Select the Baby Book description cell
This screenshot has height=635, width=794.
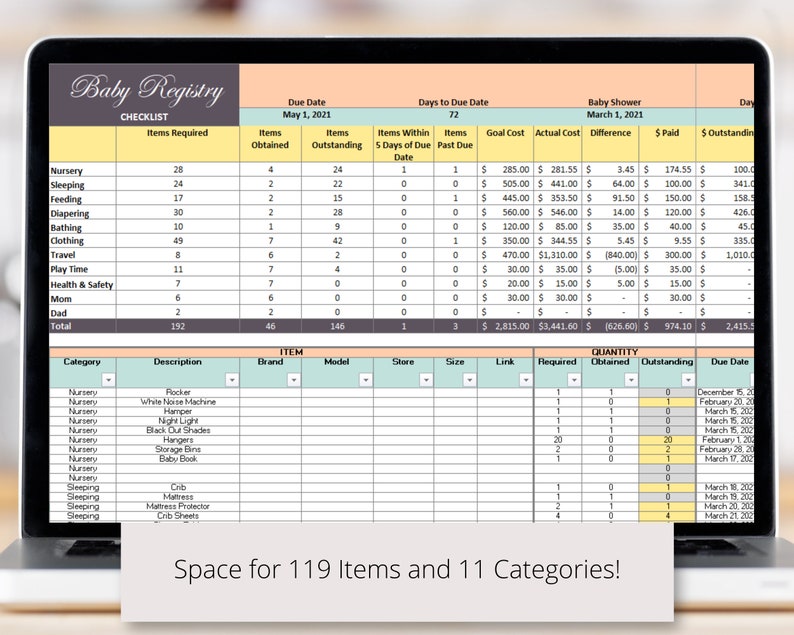[178, 459]
